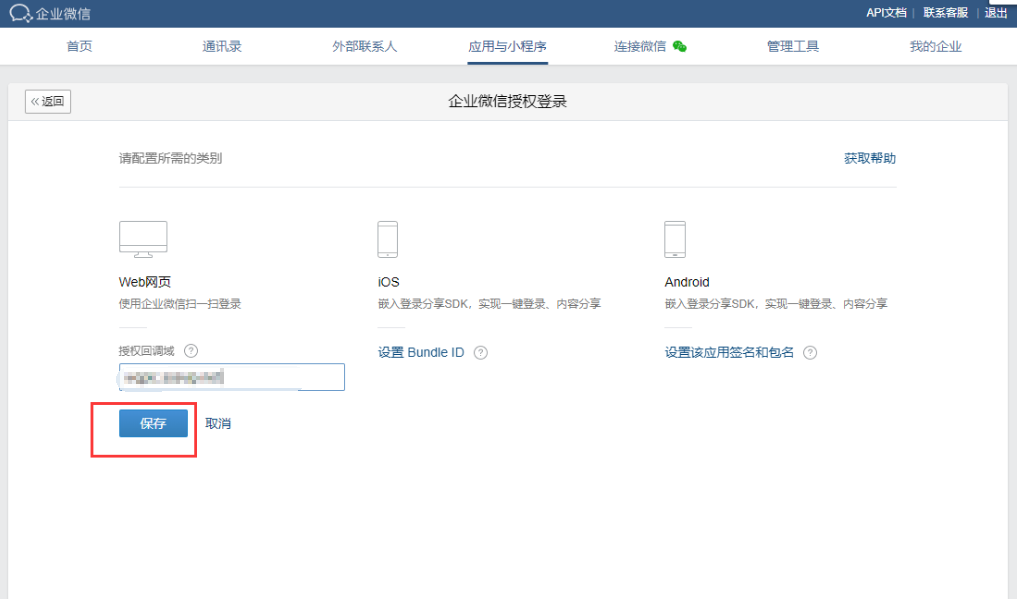Open help tooltip next to 授权回调域
Viewport: 1018px width, 601px height.
191,351
